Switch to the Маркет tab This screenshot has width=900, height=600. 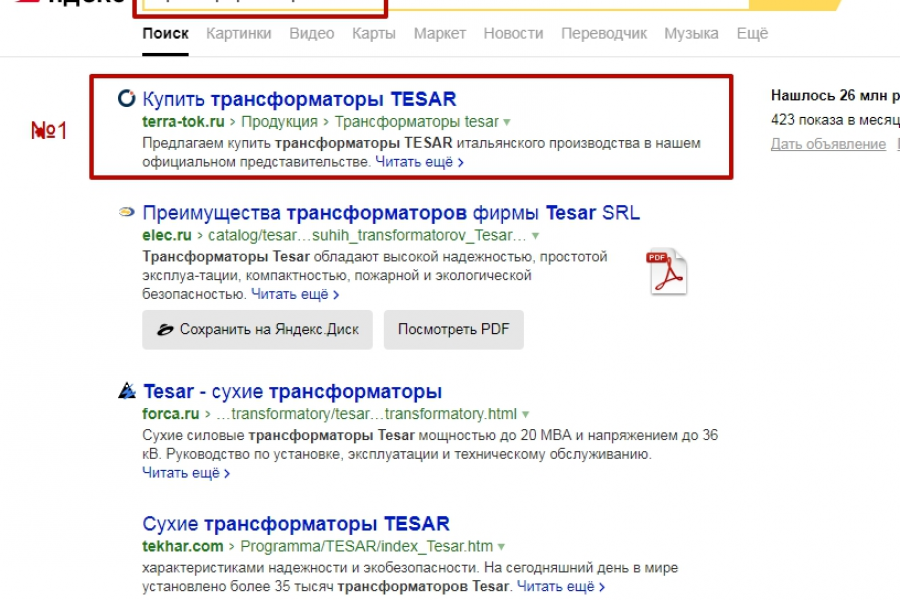(x=440, y=33)
